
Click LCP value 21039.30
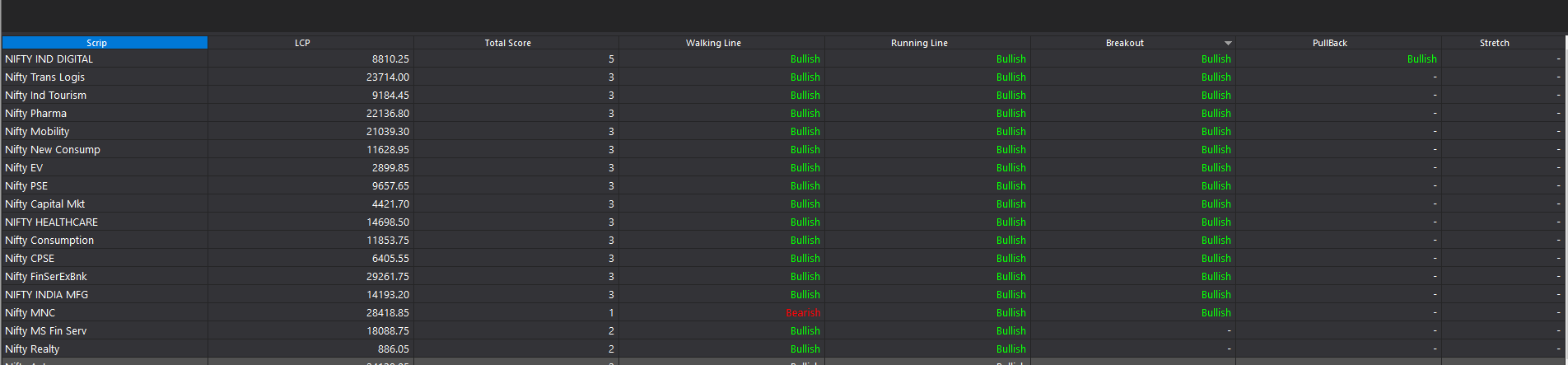point(388,131)
